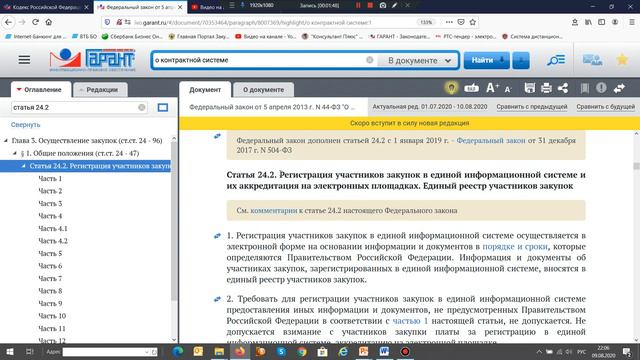The height and width of the screenshot is (360, 640).
Task: Go back in browser
Action: pos(9,22)
